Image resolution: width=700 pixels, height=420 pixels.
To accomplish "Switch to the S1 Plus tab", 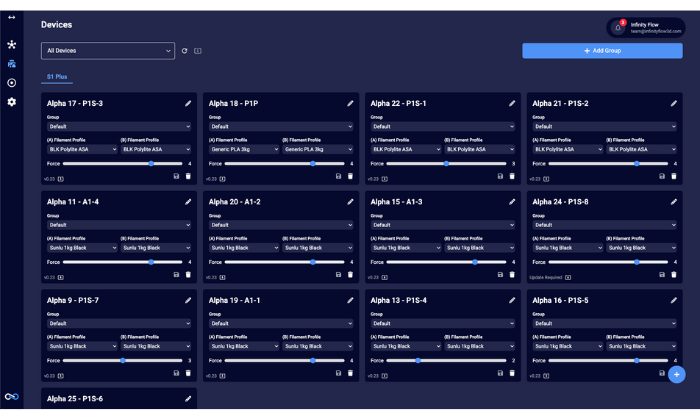I will [x=57, y=77].
